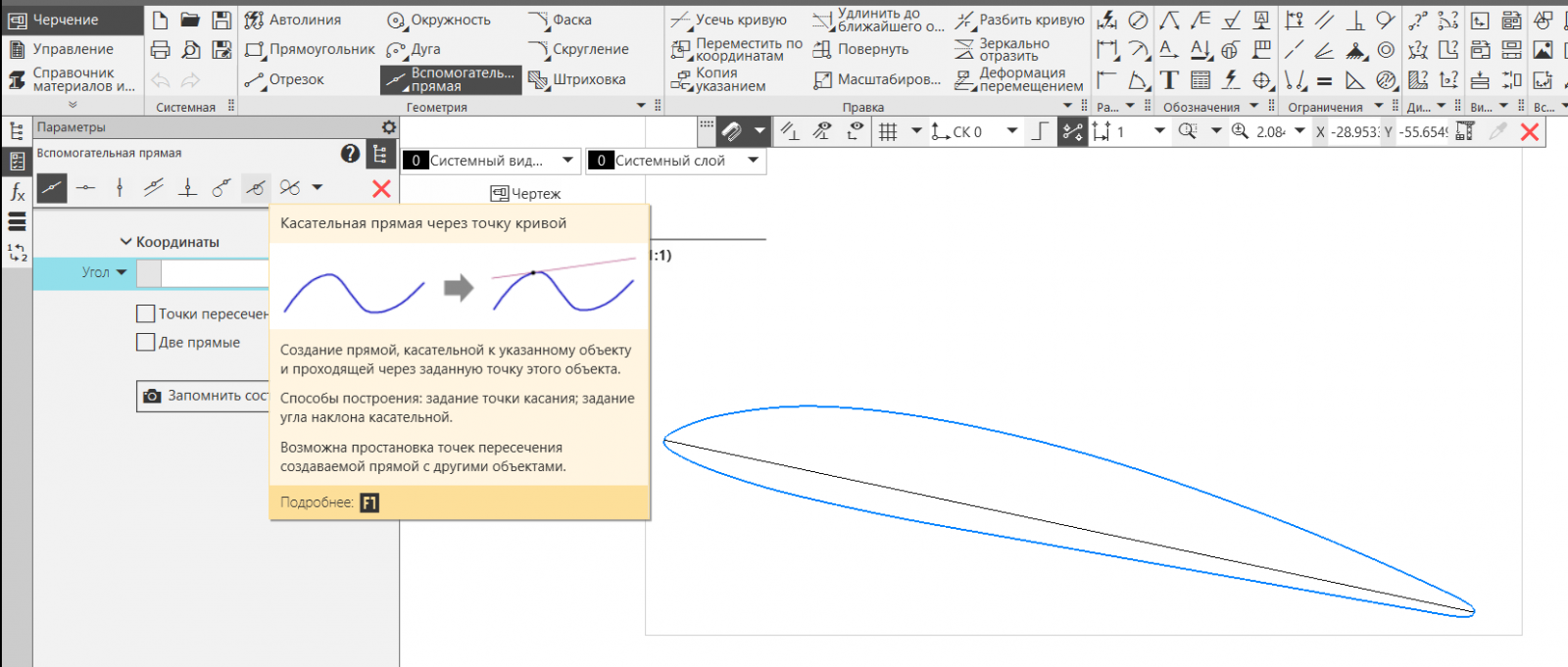Viewport: 1568px width, 667px height.
Task: Toggle the snapping magnet button
Action: click(x=732, y=131)
